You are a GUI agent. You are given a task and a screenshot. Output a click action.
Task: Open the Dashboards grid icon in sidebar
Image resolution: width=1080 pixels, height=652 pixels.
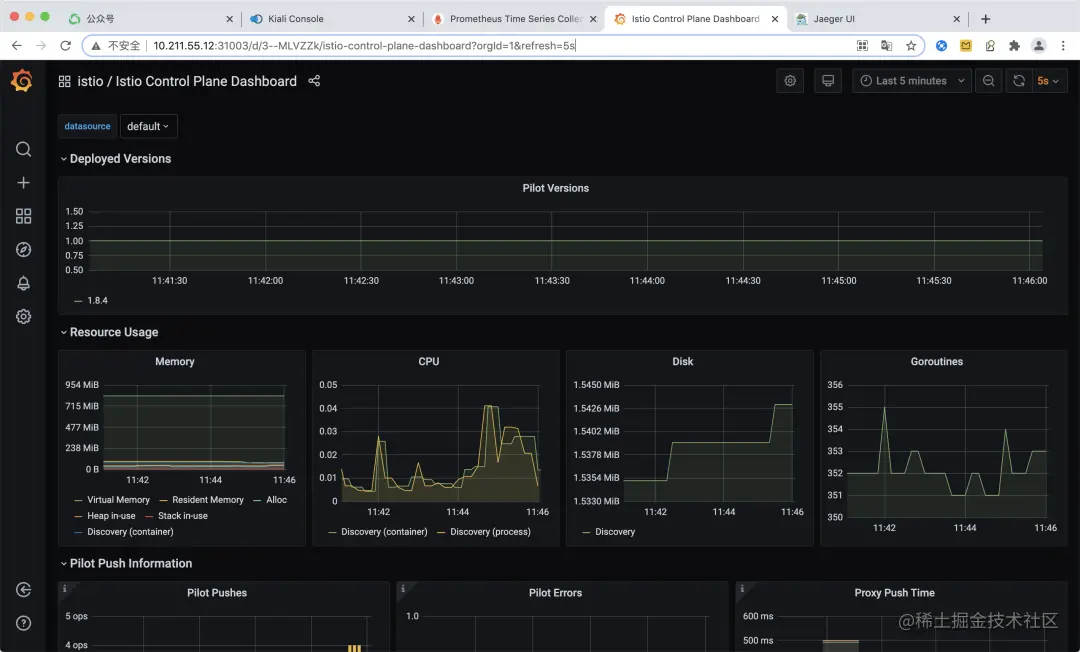click(23, 216)
